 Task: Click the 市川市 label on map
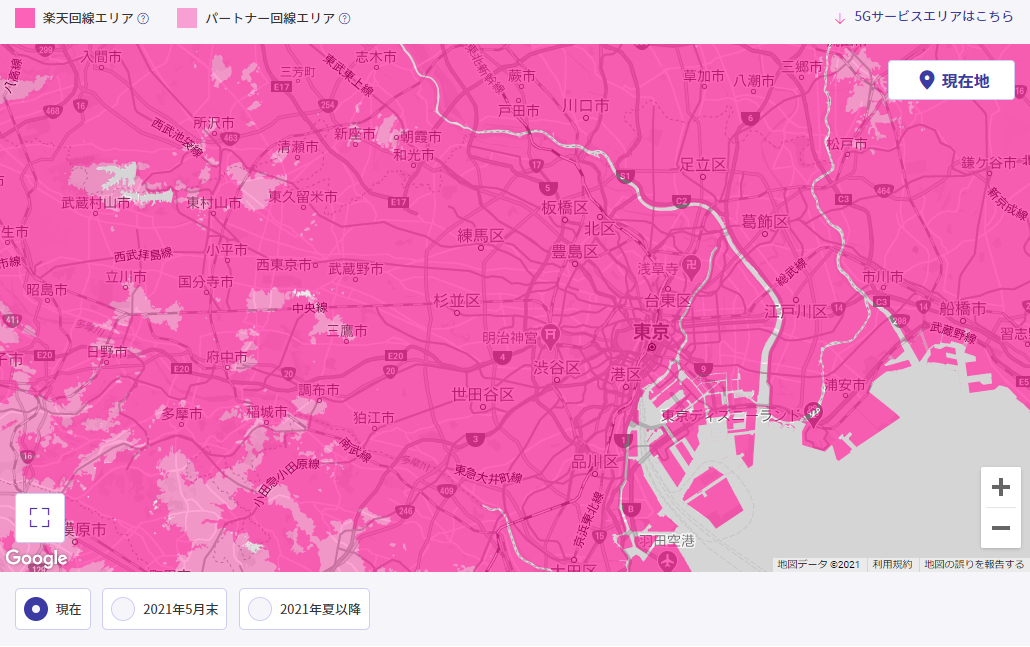tap(882, 277)
